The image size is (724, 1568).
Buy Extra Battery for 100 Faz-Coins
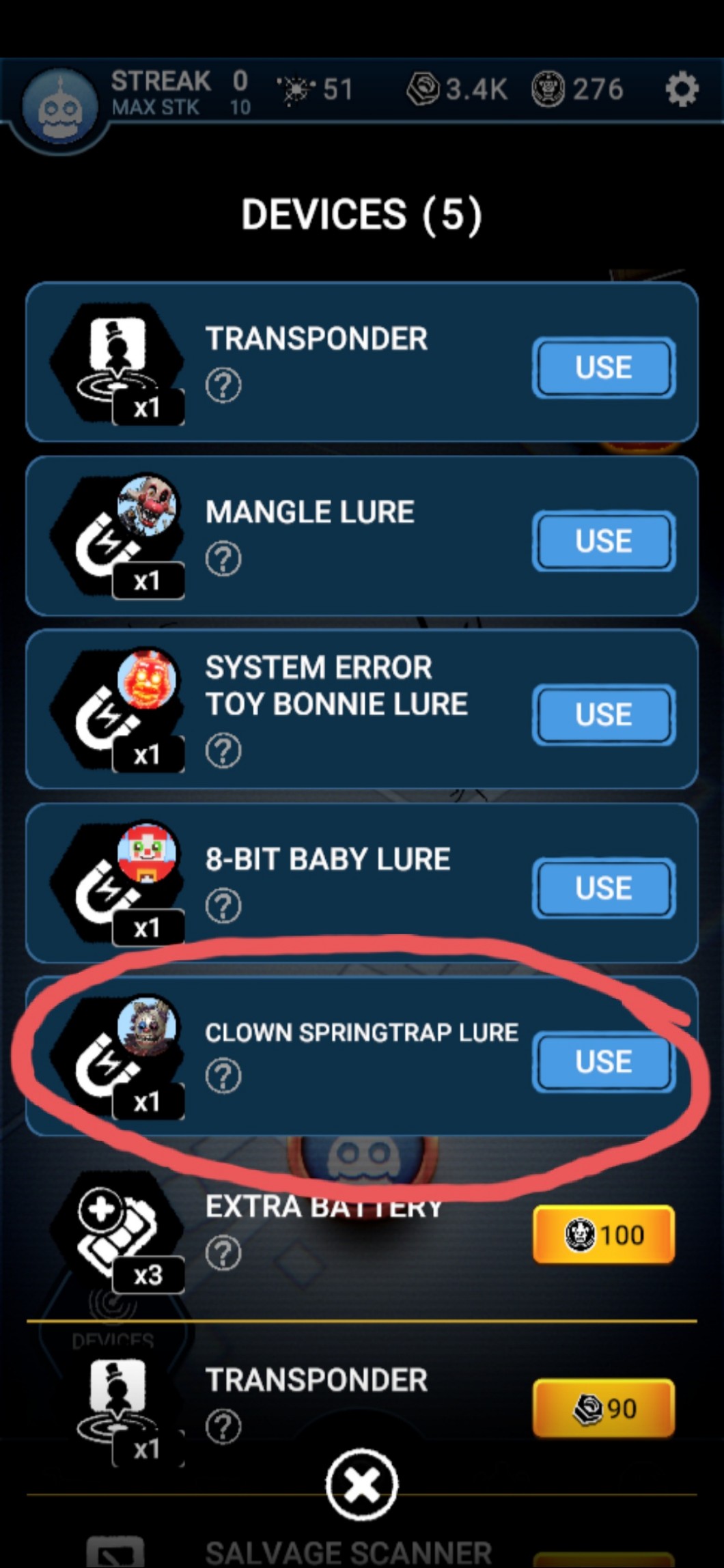tap(604, 1235)
